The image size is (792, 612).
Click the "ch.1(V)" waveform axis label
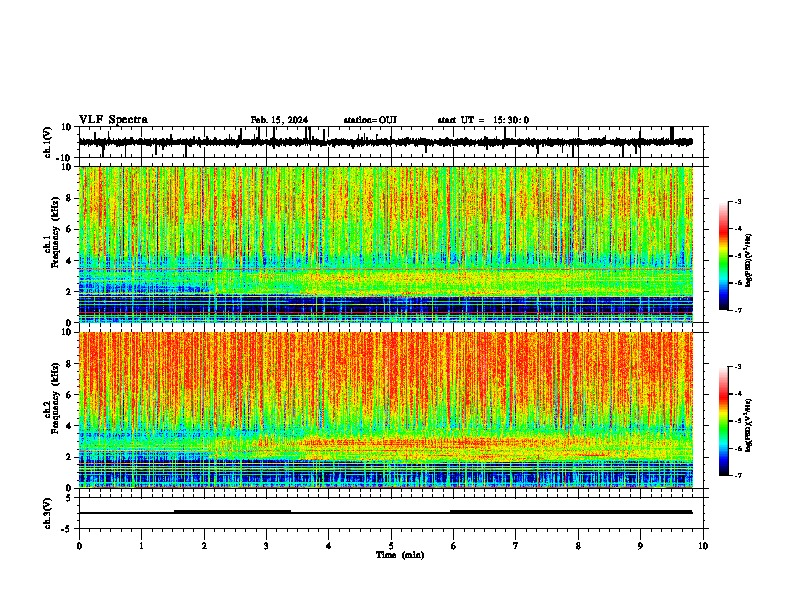click(x=48, y=142)
